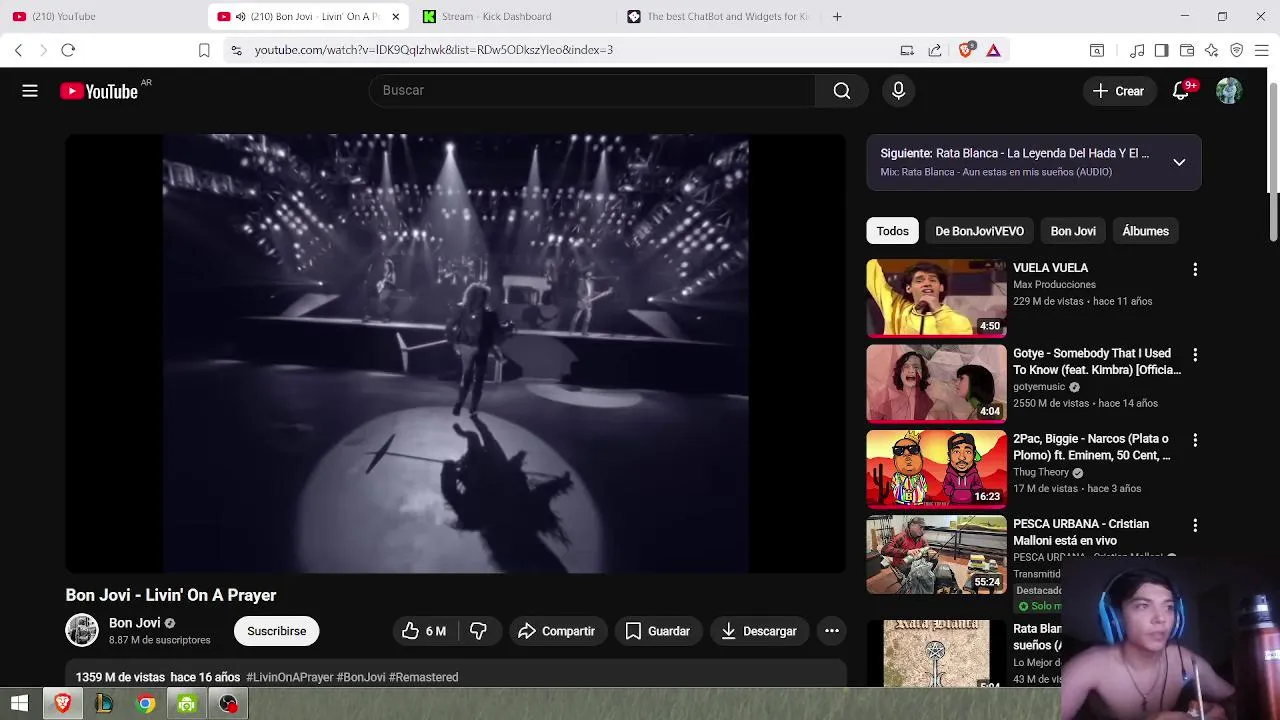Click the #Remastered hashtag
Viewport: 1280px width, 720px height.
point(423,677)
